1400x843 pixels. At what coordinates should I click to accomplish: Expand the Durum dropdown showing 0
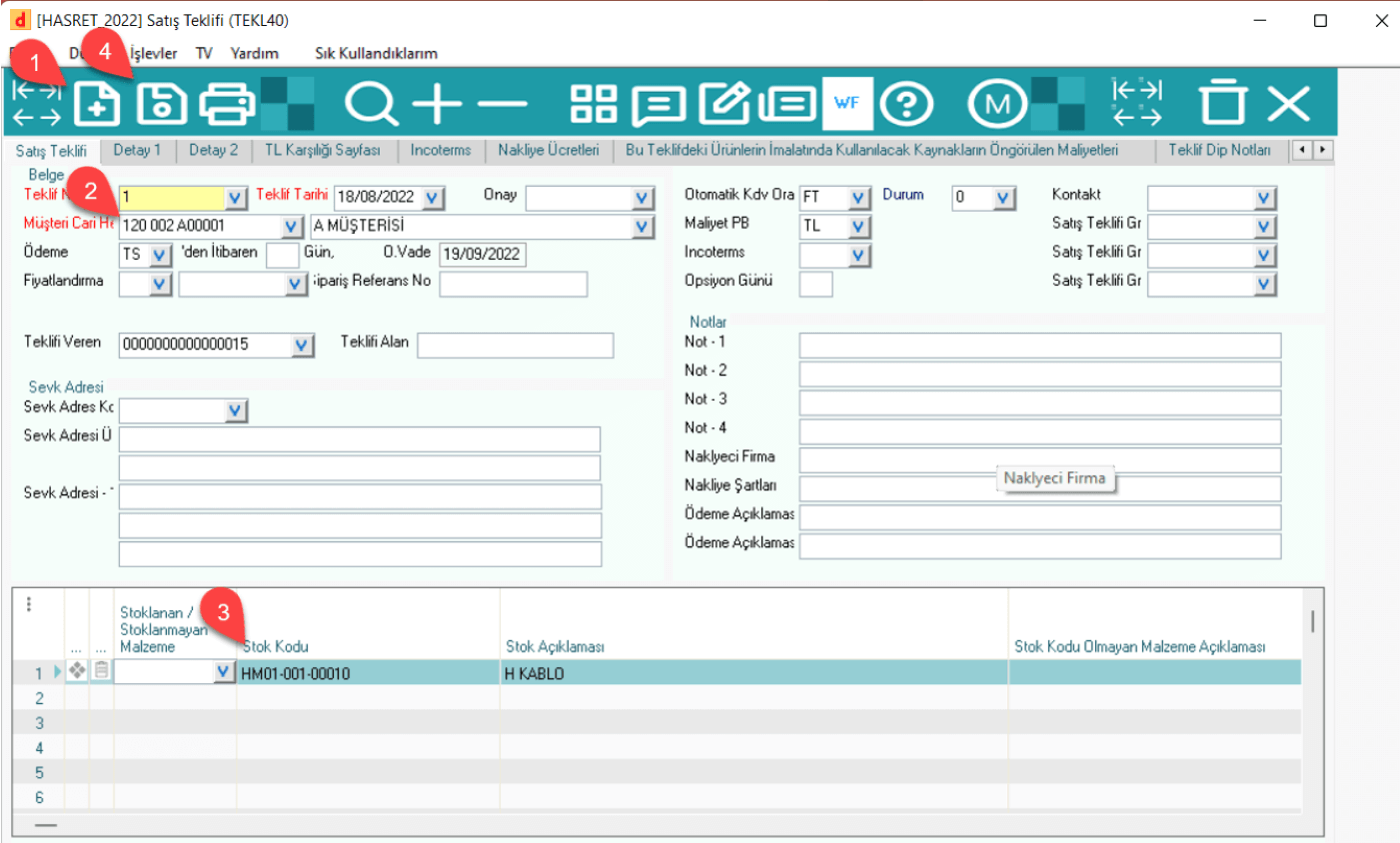point(1004,198)
